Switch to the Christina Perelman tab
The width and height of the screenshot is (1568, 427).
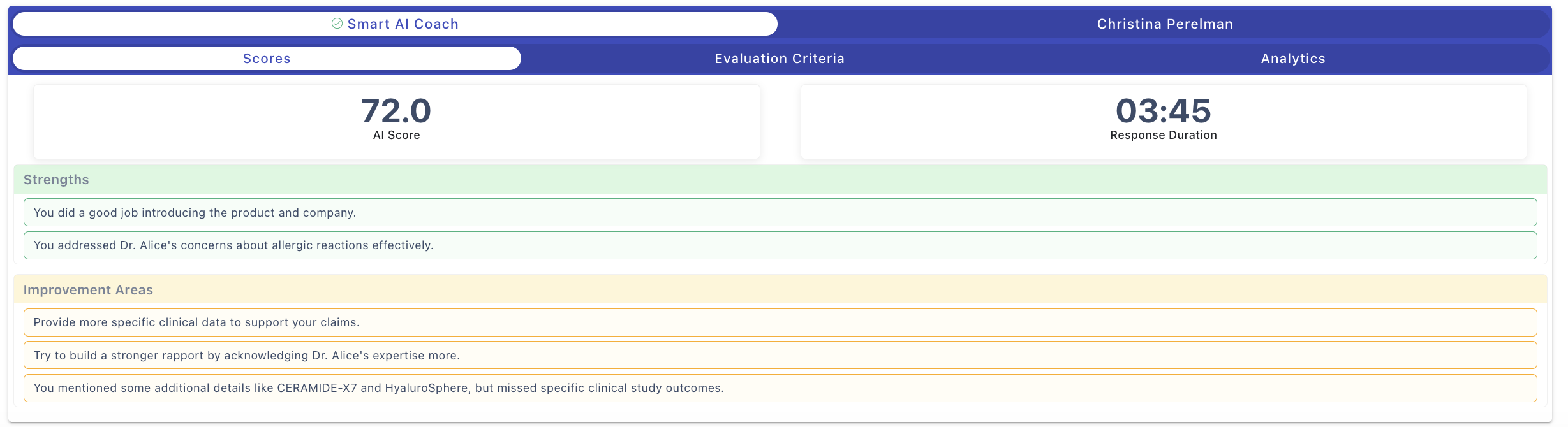tap(1164, 24)
